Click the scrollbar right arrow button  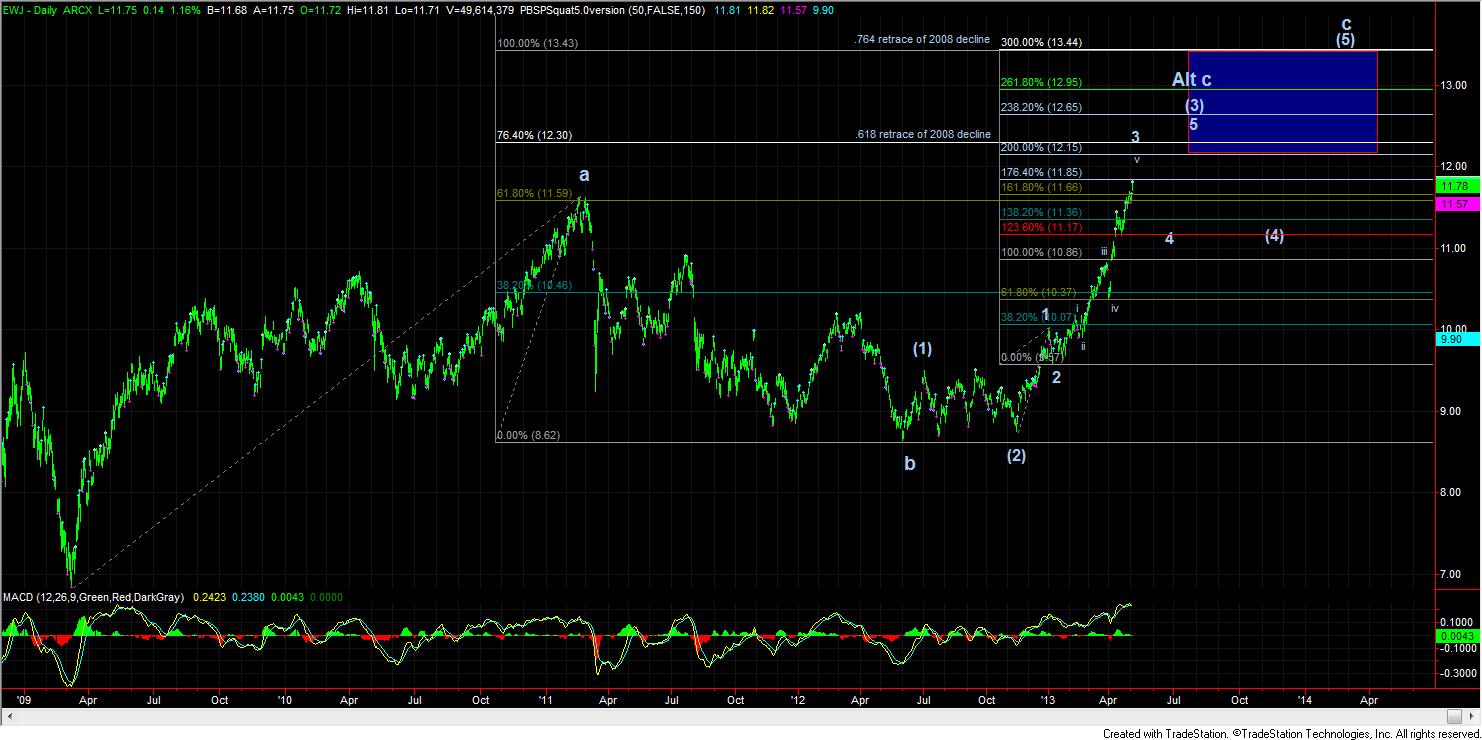(x=1472, y=716)
